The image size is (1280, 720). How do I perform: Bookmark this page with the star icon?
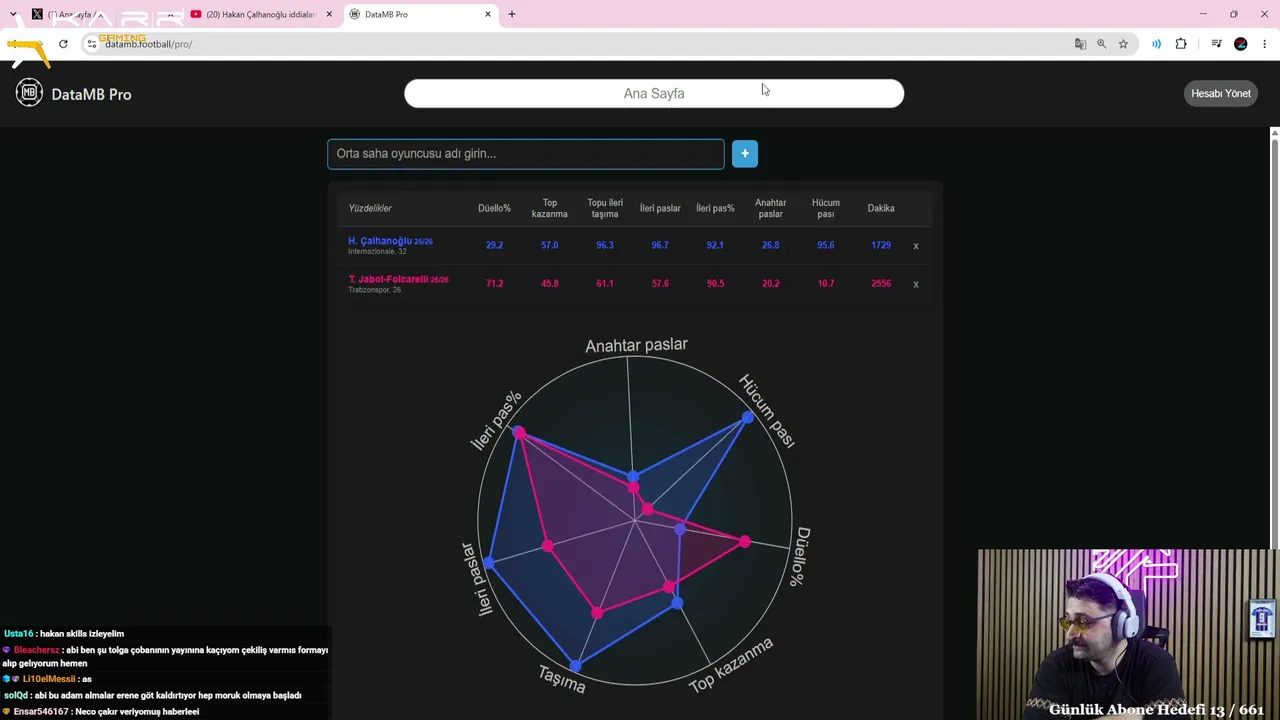tap(1123, 44)
